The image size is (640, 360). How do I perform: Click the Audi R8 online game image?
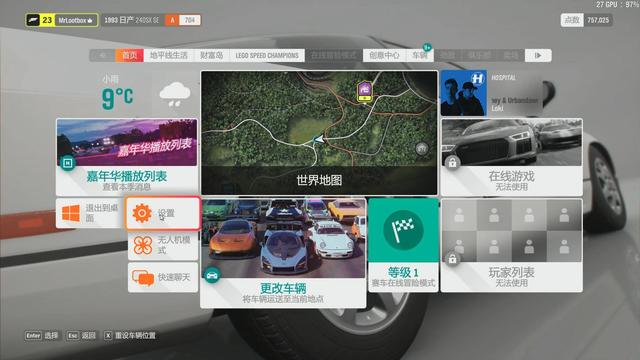[511, 142]
